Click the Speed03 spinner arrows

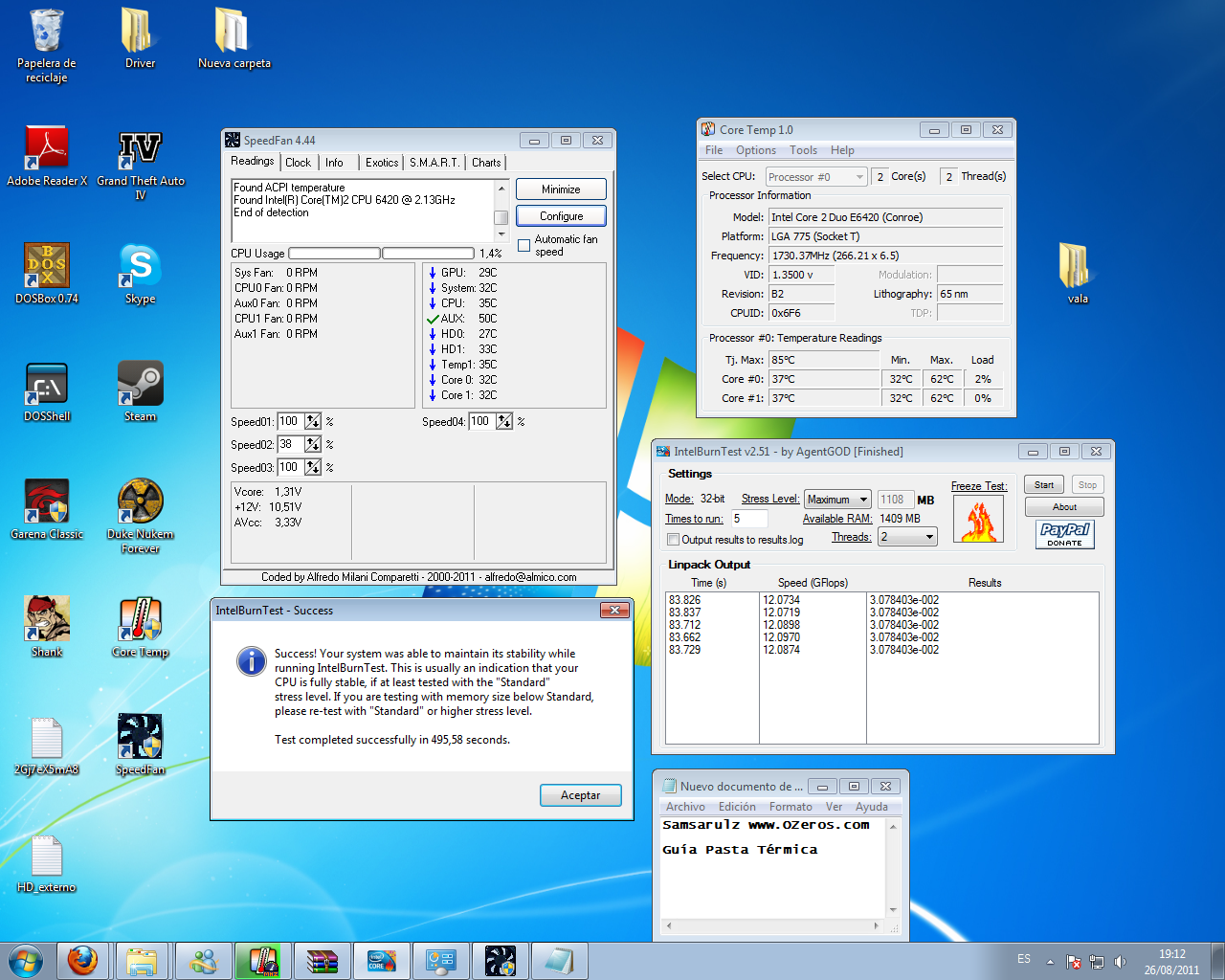click(x=313, y=467)
